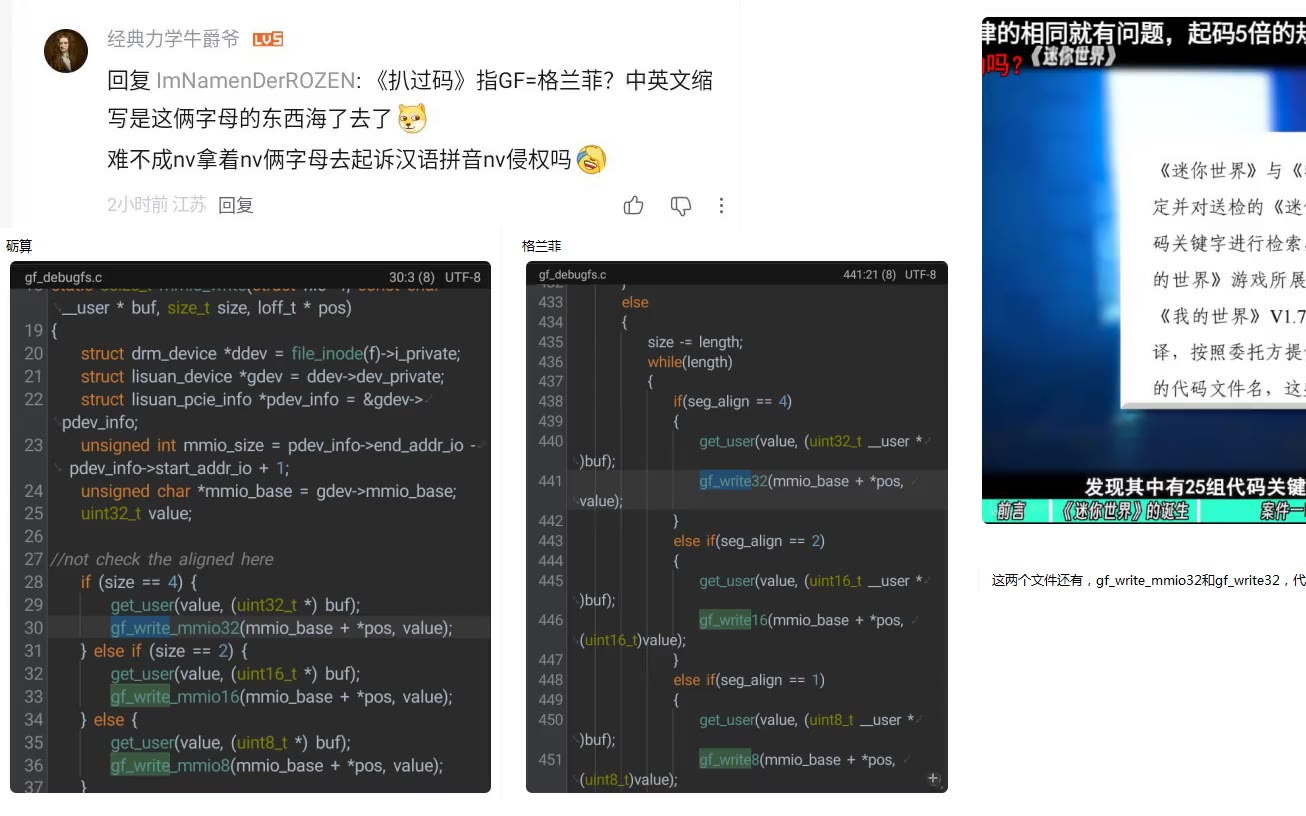The width and height of the screenshot is (1306, 816).
Task: Click the plus icon on the 格兰菲 code image
Action: pos(933,778)
